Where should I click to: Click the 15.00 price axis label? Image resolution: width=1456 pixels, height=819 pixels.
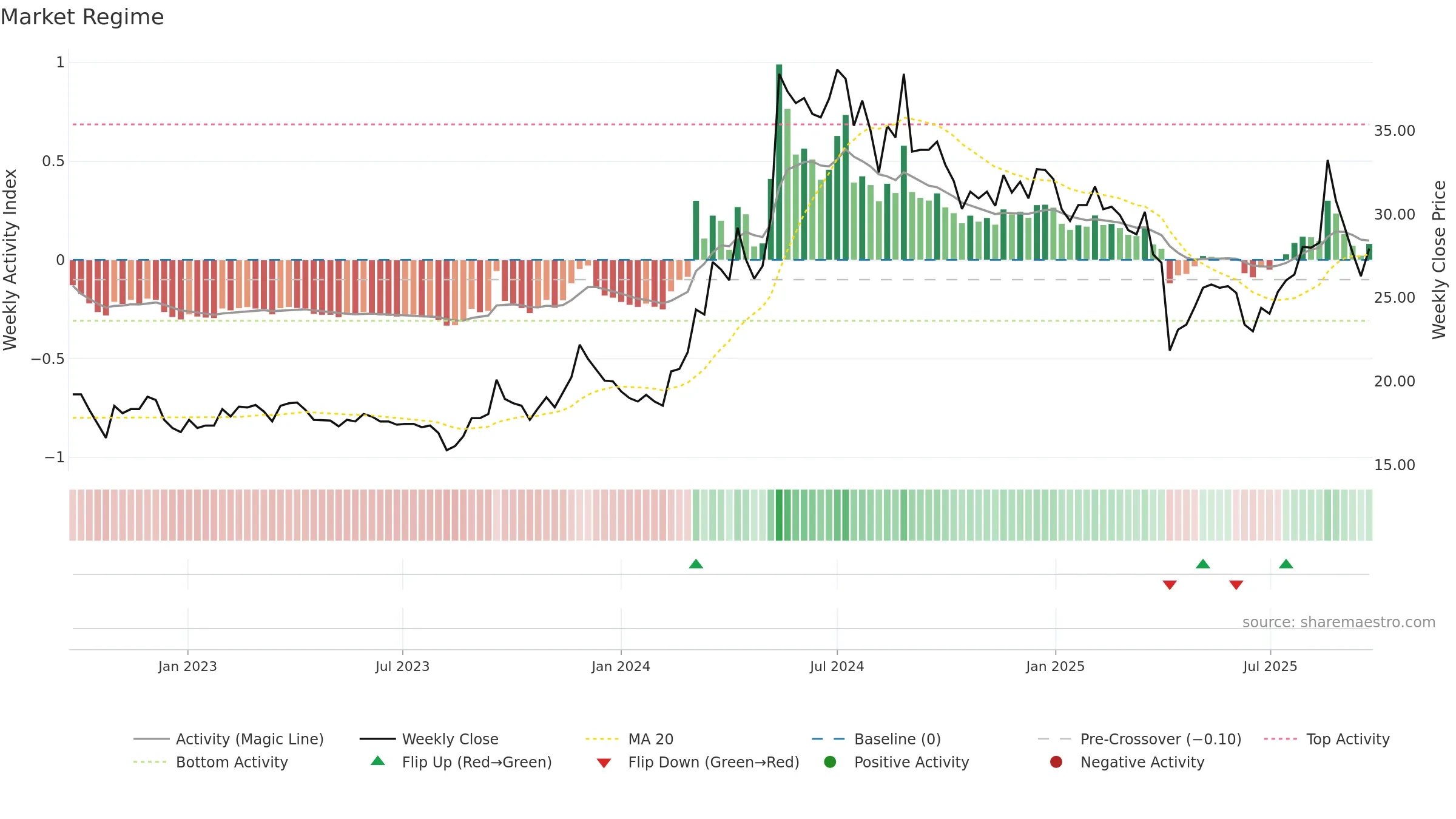[1394, 465]
